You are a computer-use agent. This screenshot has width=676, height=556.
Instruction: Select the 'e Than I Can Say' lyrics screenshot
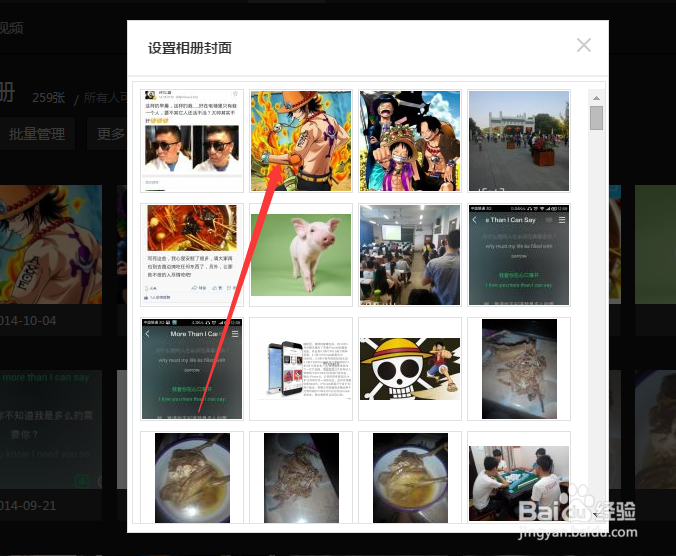pyautogui.click(x=519, y=255)
